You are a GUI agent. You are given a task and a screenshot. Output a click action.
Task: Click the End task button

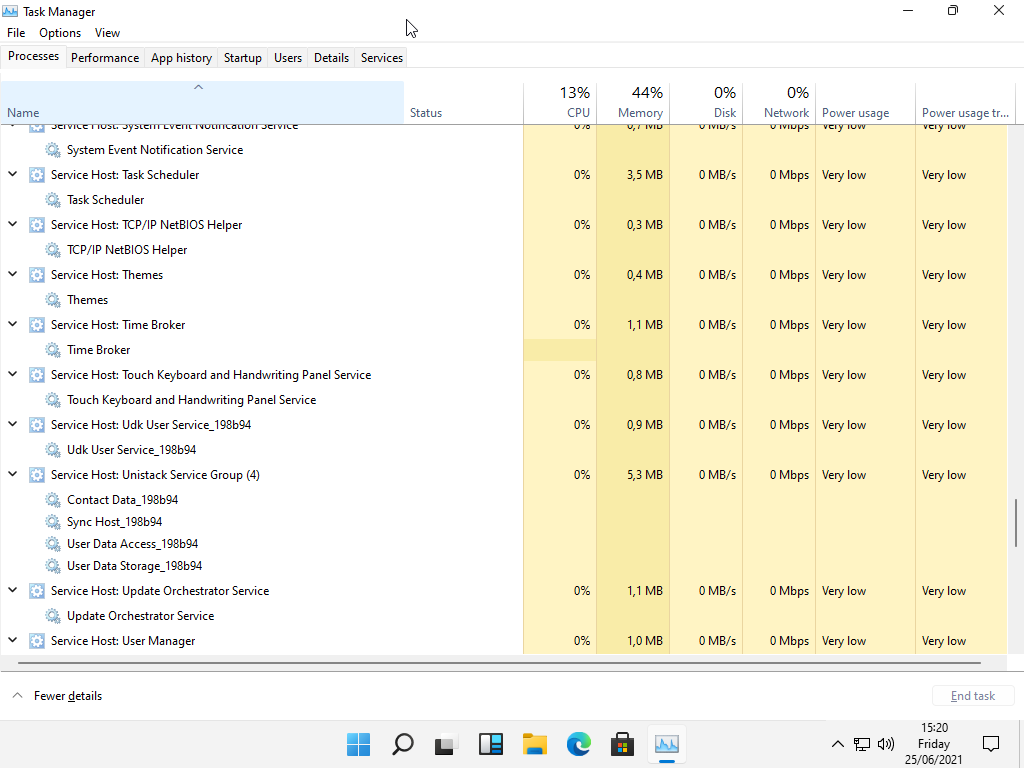973,696
